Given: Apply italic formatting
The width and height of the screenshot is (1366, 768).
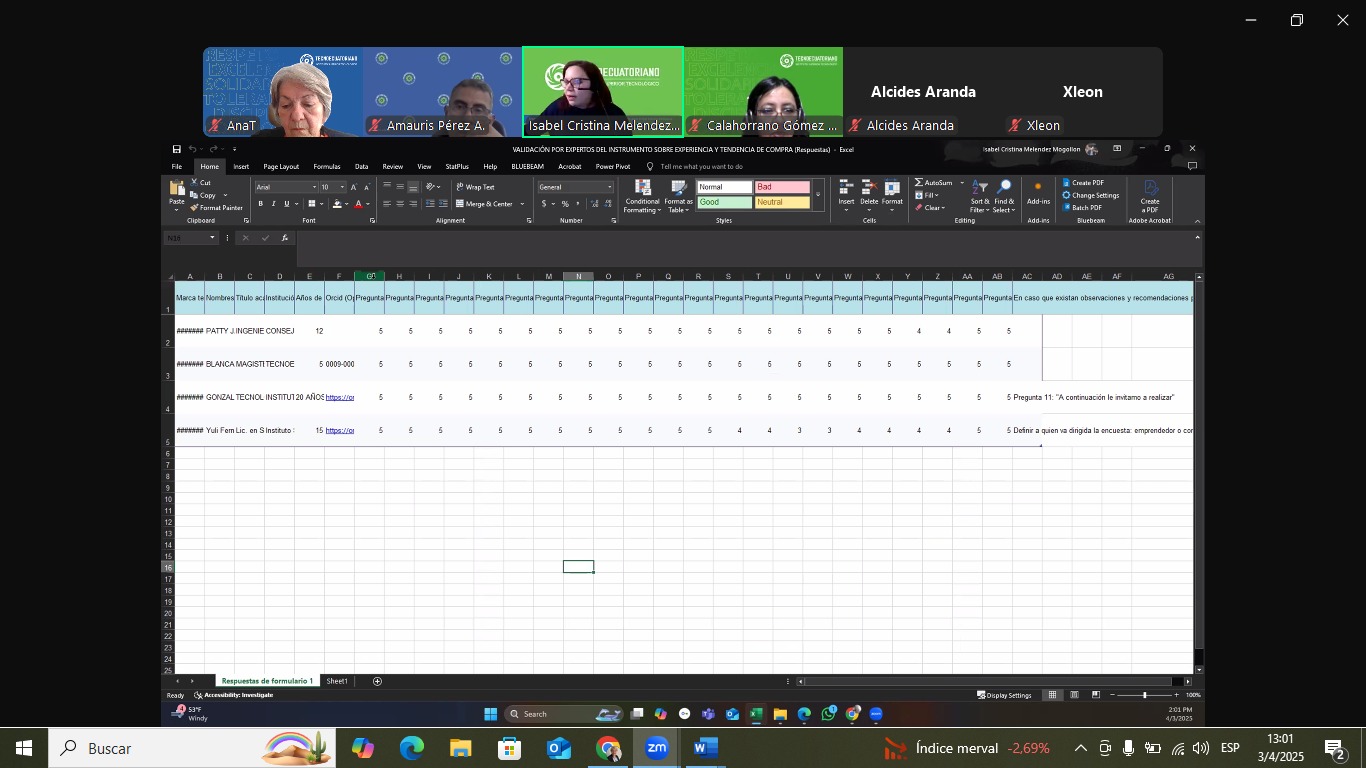Looking at the screenshot, I should coord(273,204).
